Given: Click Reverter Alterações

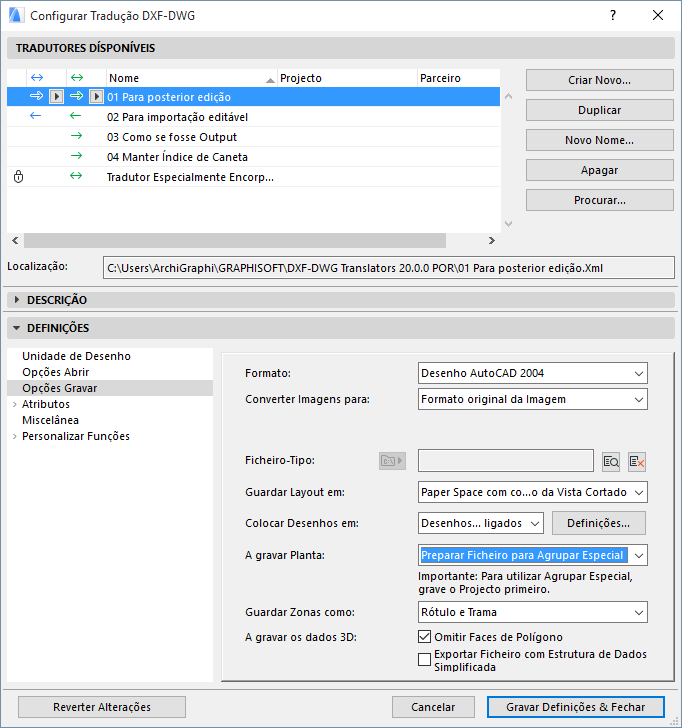Looking at the screenshot, I should coord(102,707).
